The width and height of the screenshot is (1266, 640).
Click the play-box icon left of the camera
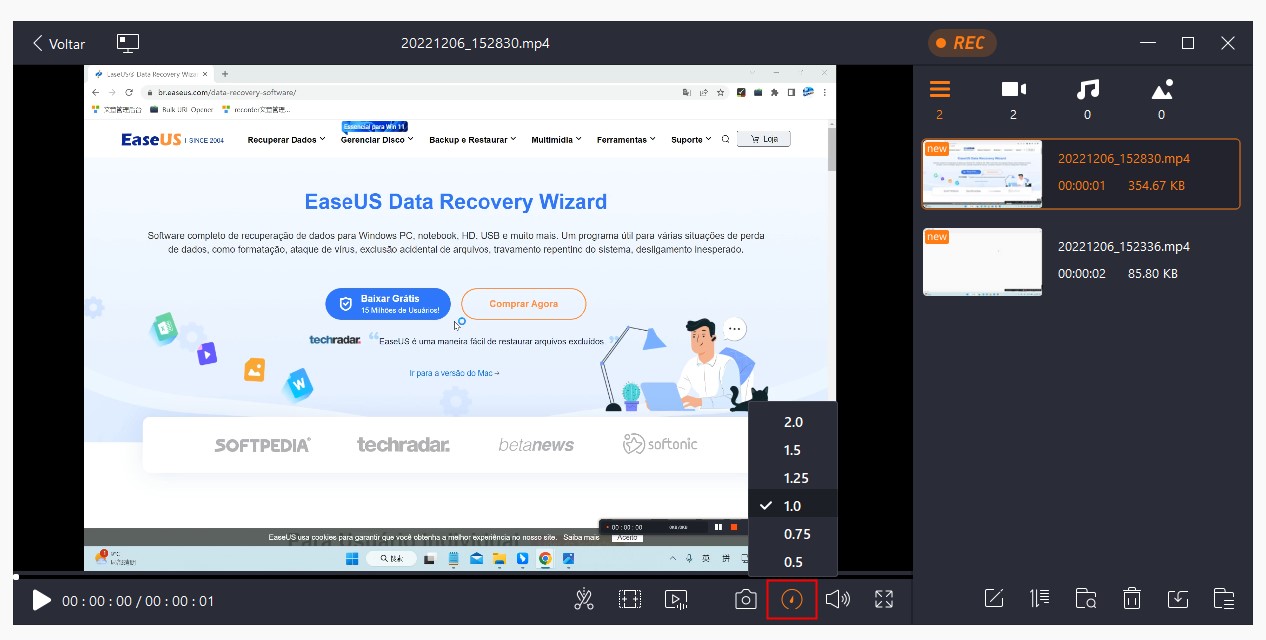676,599
